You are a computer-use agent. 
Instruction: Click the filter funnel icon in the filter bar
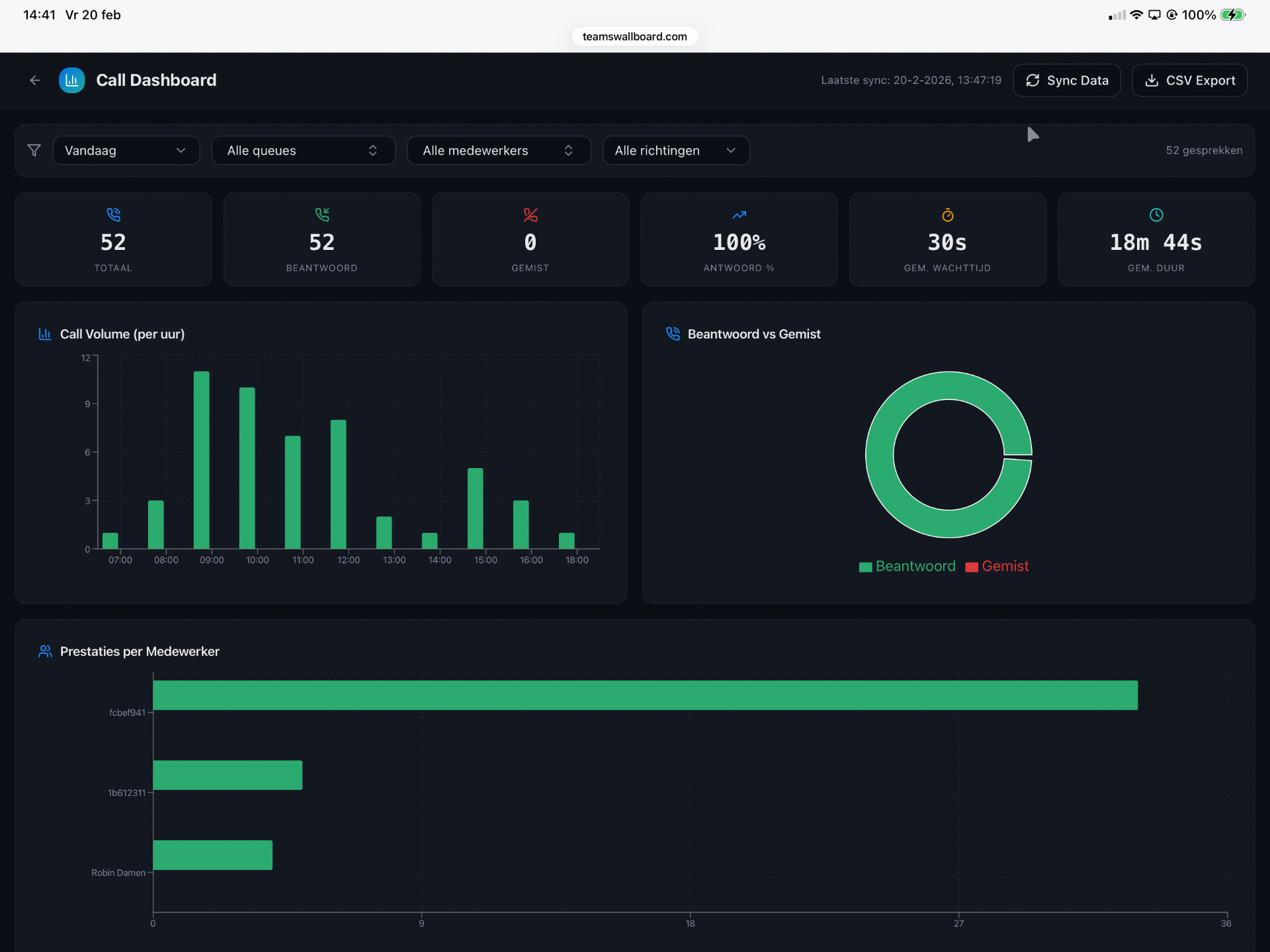(x=34, y=150)
